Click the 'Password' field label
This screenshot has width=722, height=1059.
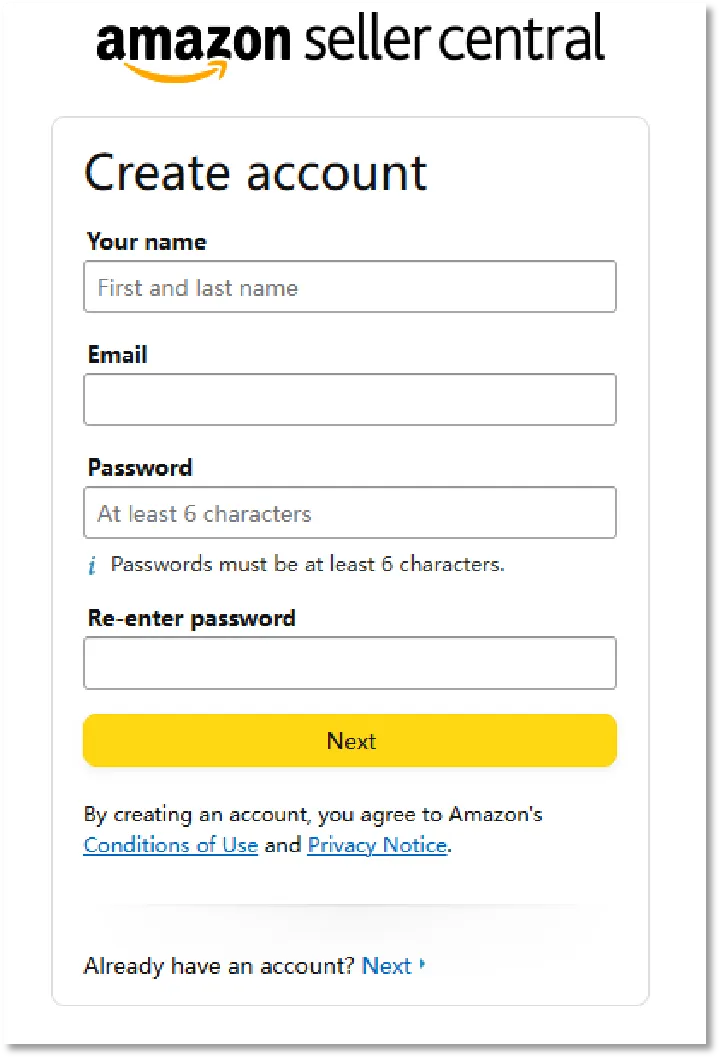pyautogui.click(x=140, y=468)
